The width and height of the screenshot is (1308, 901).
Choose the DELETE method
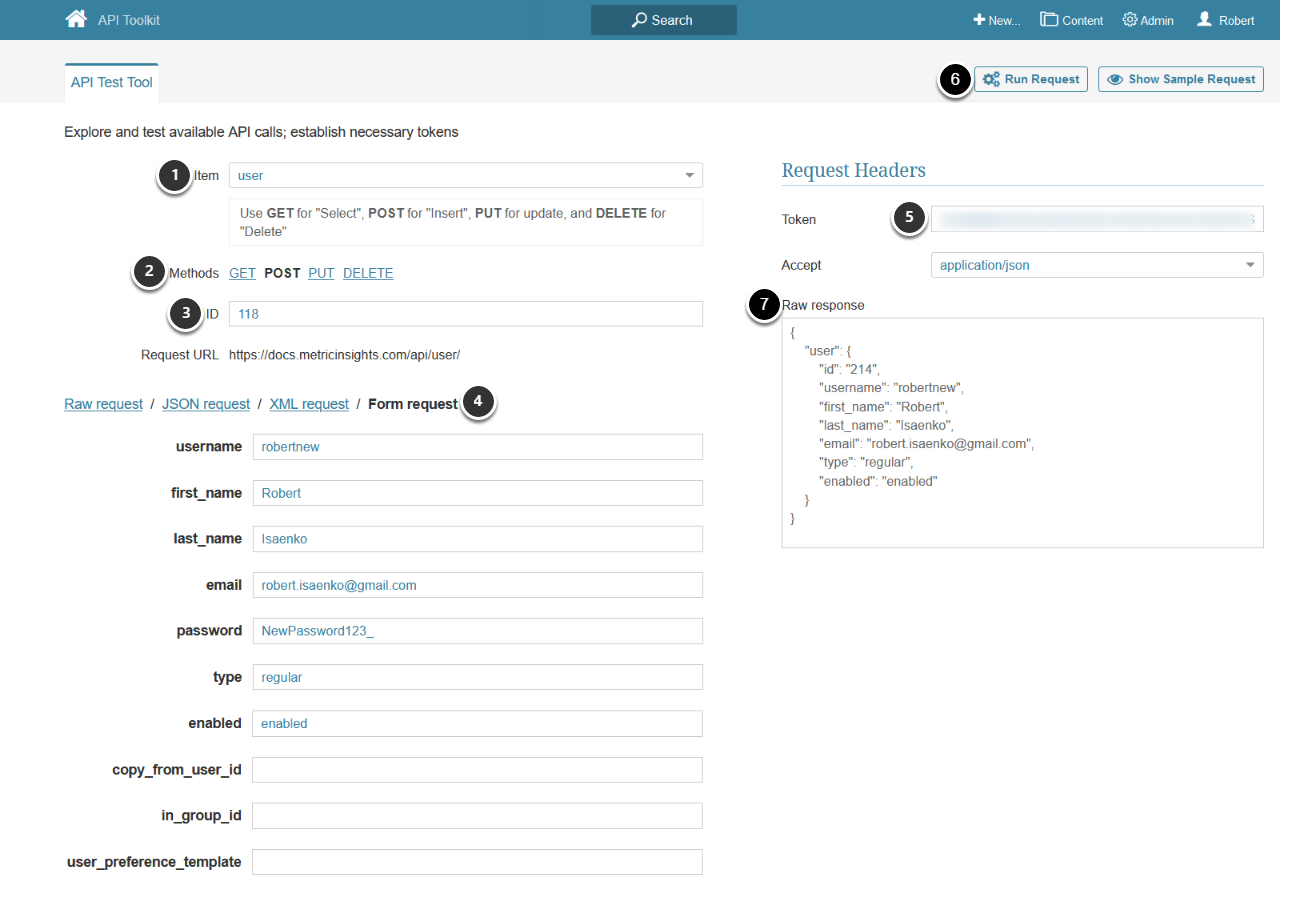[x=368, y=273]
